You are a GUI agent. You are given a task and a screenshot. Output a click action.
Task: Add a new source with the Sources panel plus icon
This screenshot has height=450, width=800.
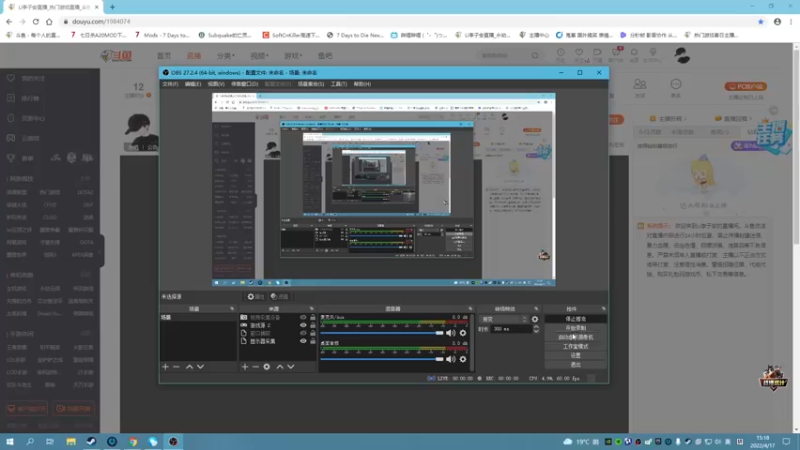click(x=245, y=367)
